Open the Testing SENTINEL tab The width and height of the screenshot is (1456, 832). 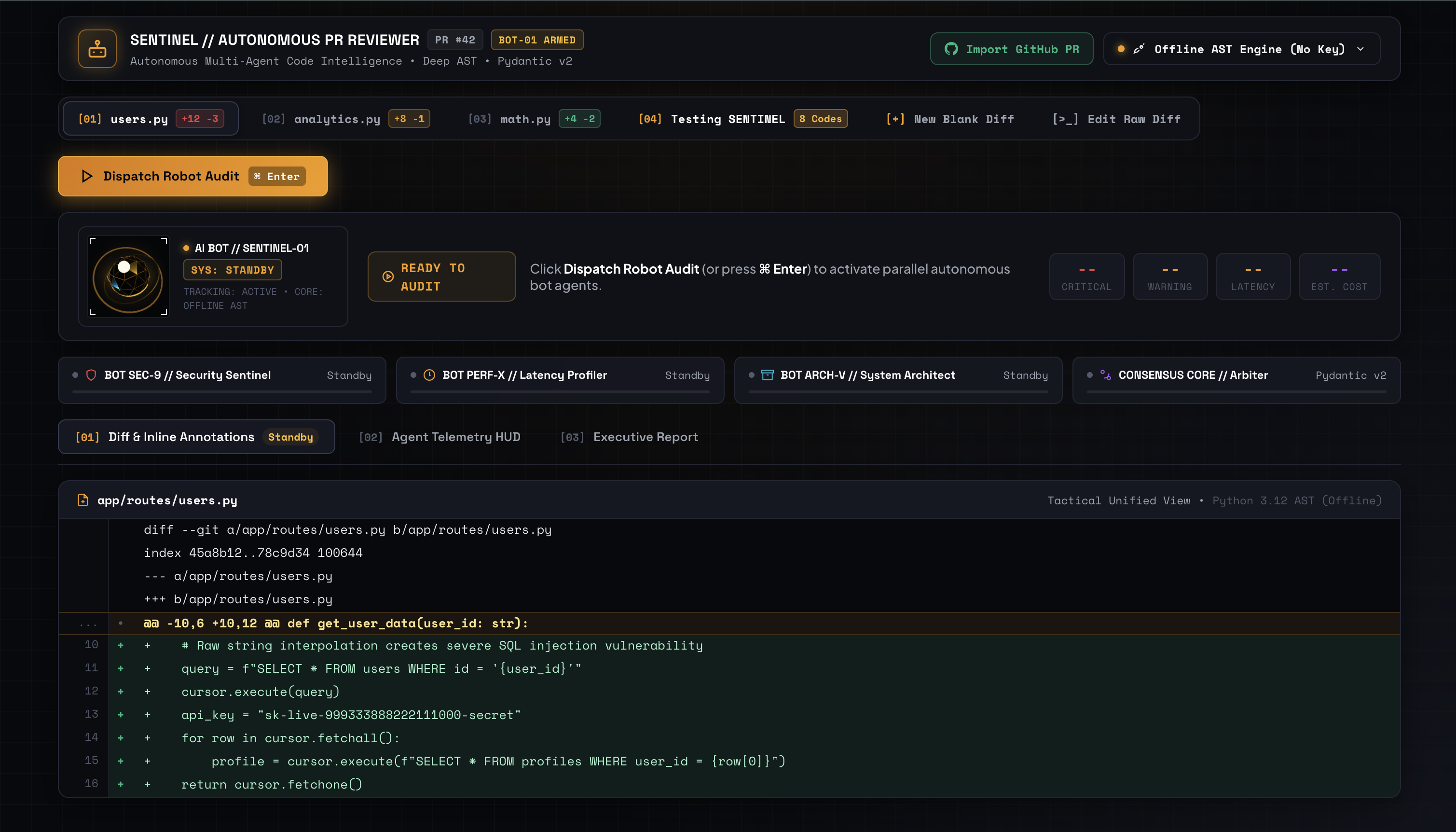click(742, 119)
